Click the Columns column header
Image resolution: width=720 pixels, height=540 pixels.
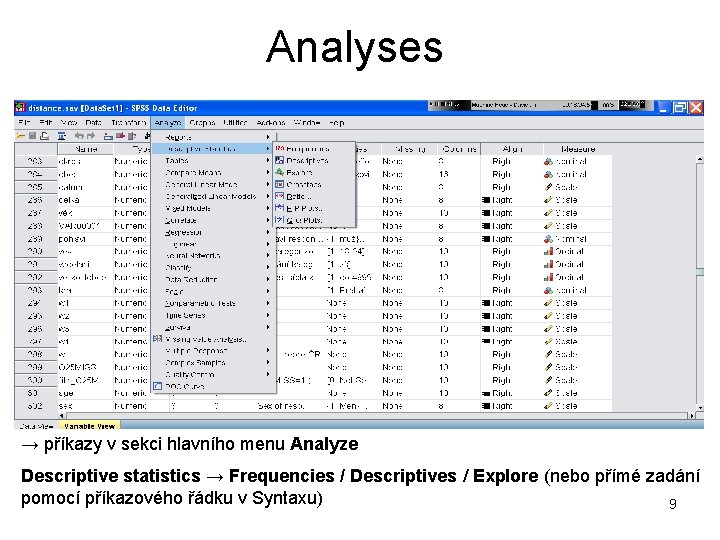coord(458,149)
